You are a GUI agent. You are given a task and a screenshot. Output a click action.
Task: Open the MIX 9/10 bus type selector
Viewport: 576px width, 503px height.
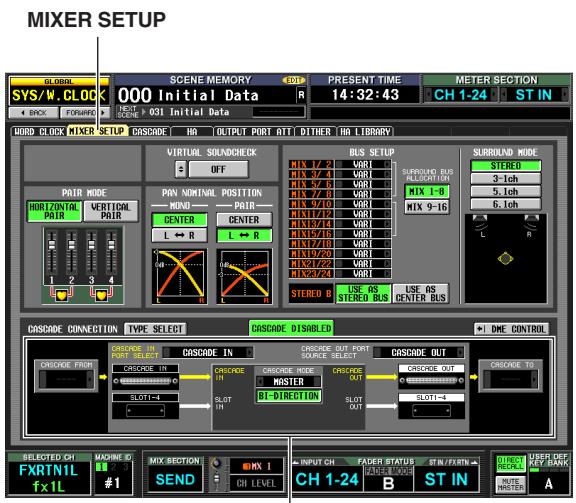[x=363, y=204]
